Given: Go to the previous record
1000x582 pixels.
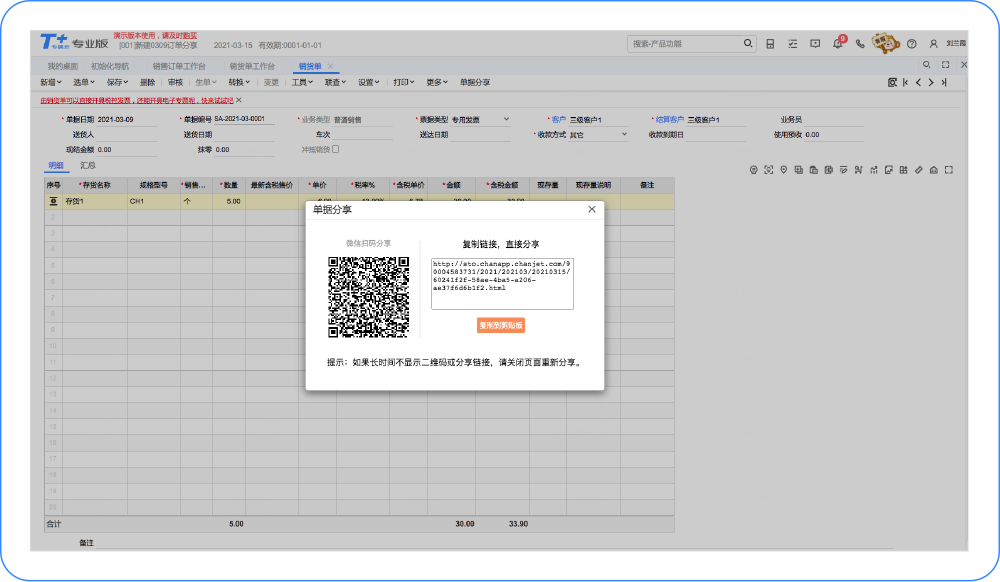Looking at the screenshot, I should point(918,83).
